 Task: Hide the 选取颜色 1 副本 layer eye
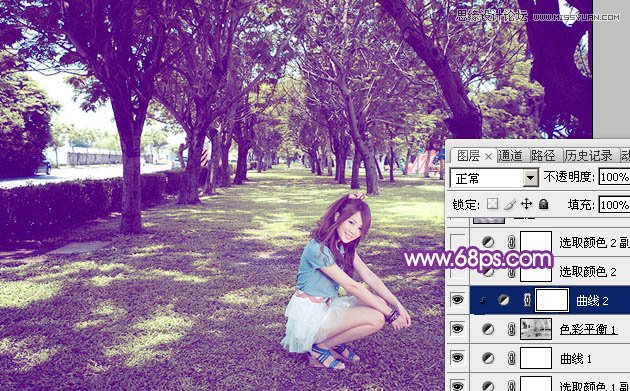457,386
